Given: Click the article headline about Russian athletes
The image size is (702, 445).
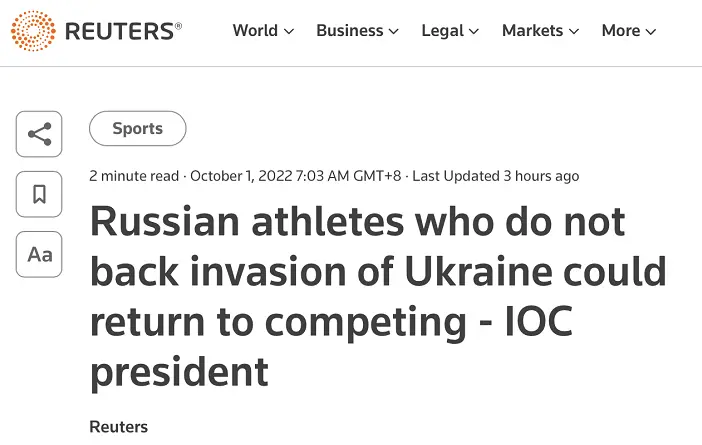Looking at the screenshot, I should [378, 296].
